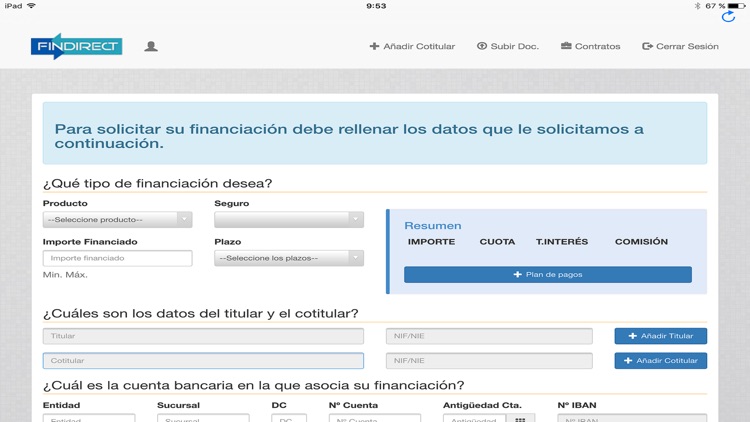Click the IMPORTE heading in Resumen
The height and width of the screenshot is (422, 750).
[431, 242]
